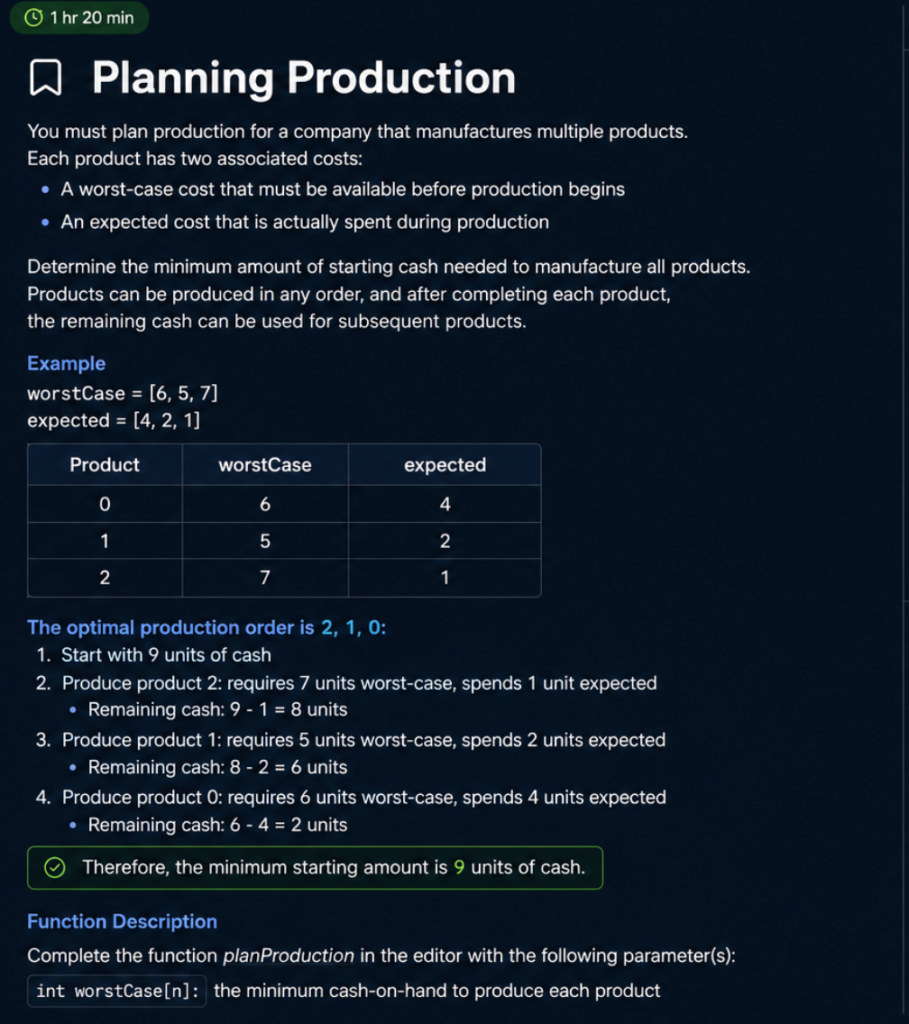Screen dimensions: 909x1024
Task: Click the Function Description heading
Action: point(122,921)
